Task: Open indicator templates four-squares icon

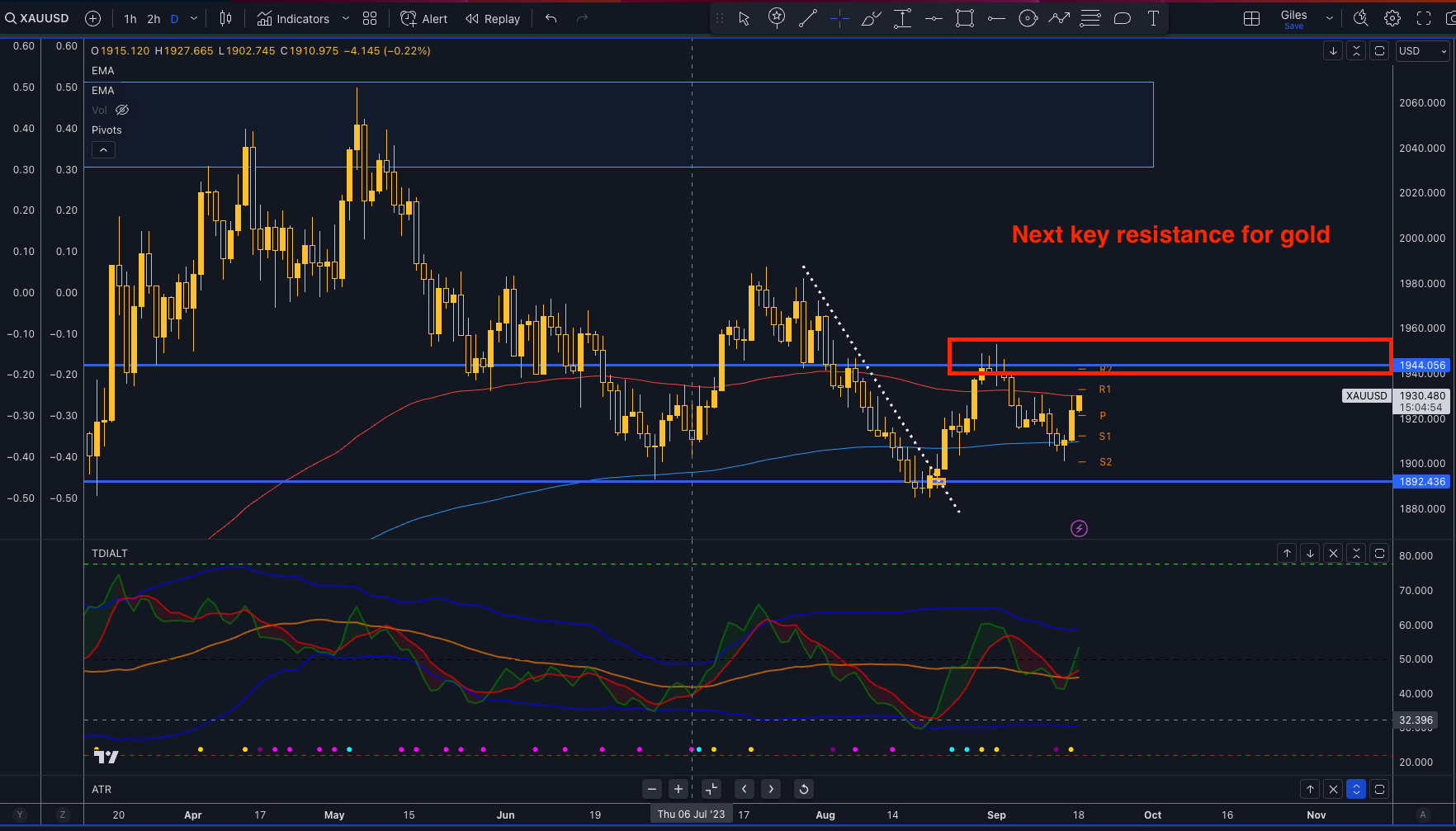Action: tap(370, 18)
